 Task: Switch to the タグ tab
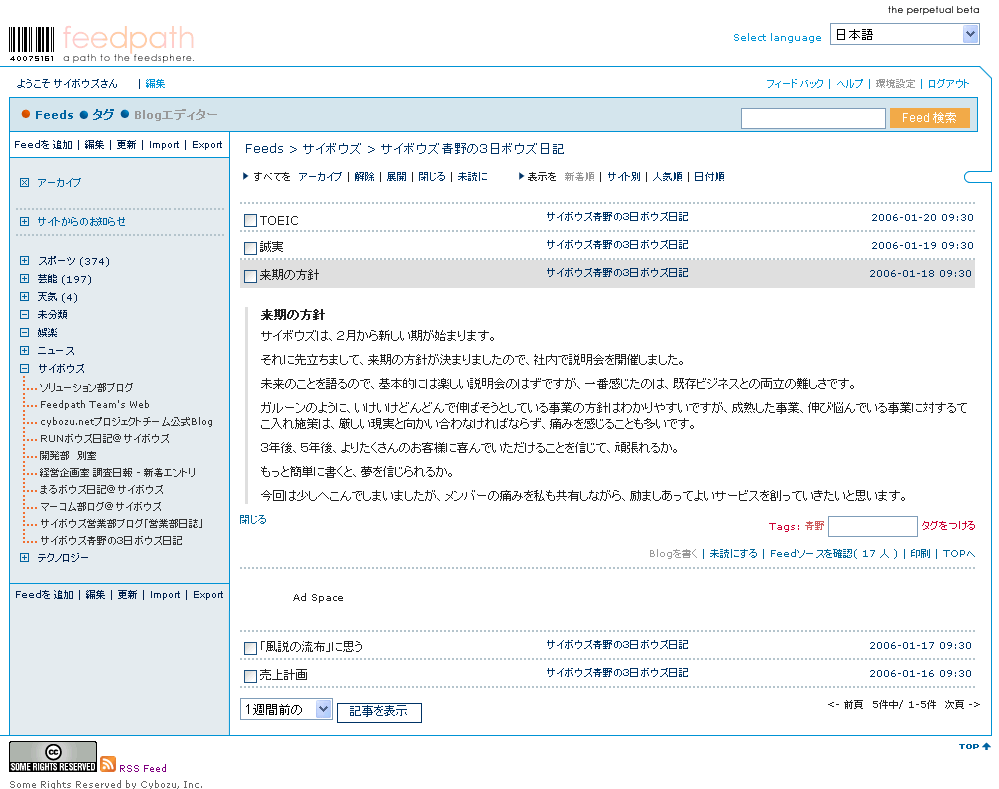click(103, 115)
